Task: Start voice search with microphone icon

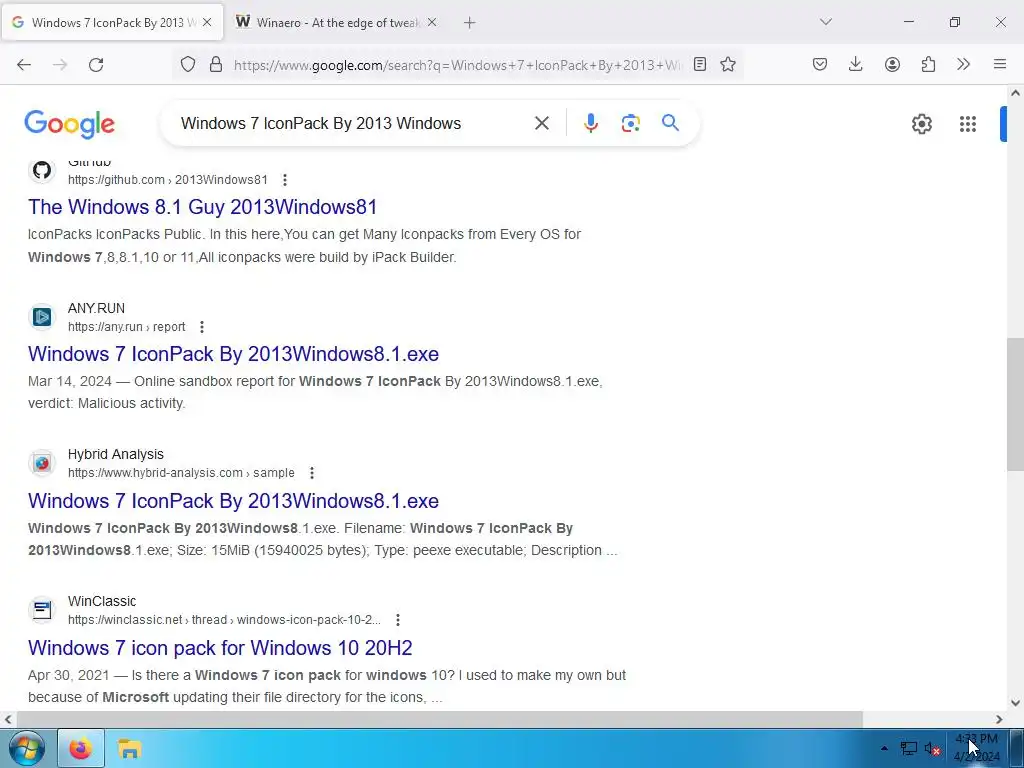Action: 590,123
